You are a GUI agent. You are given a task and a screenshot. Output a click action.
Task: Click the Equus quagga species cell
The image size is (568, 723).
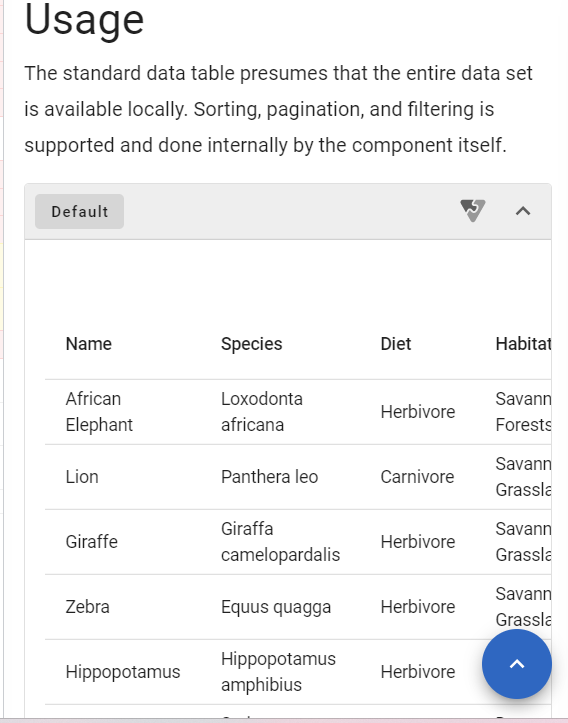coord(276,607)
